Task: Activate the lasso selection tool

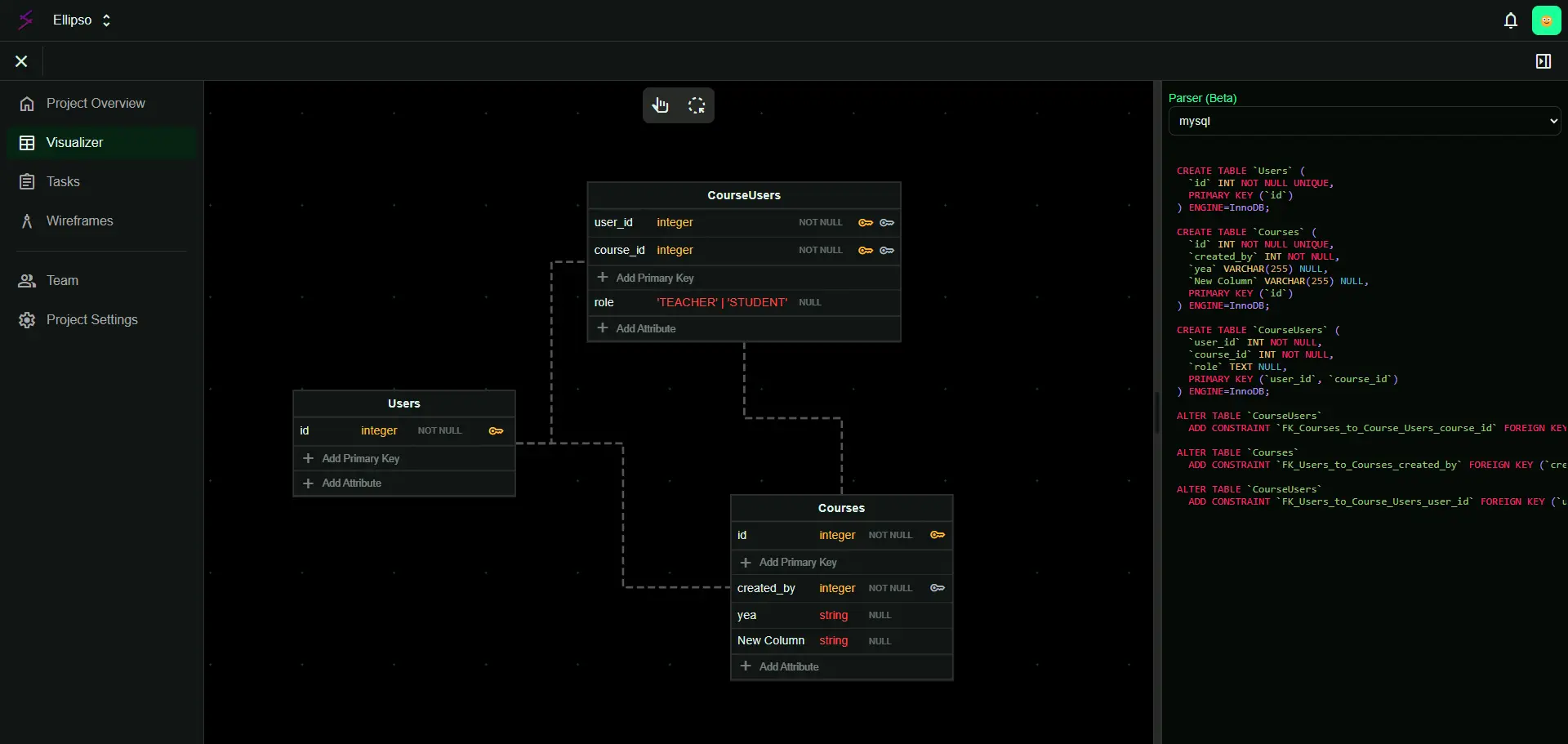Action: coord(697,105)
